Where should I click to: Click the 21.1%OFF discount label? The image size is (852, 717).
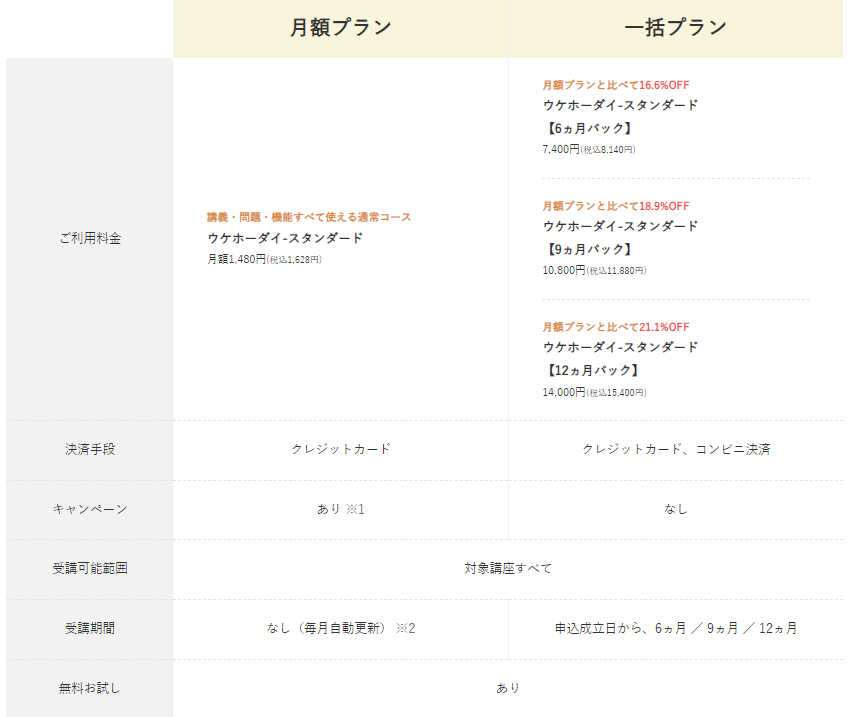click(616, 327)
